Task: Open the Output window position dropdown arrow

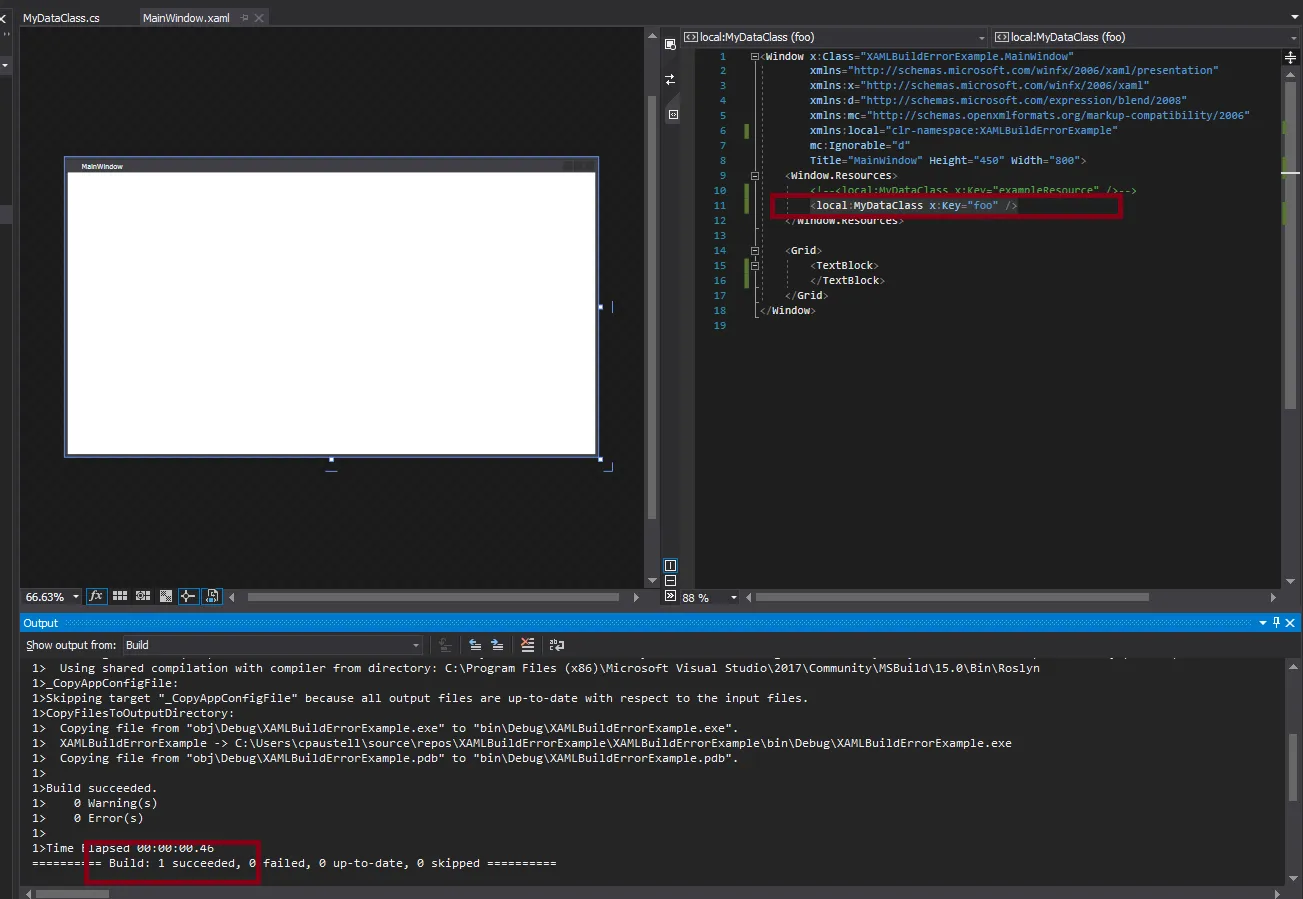Action: 1263,623
